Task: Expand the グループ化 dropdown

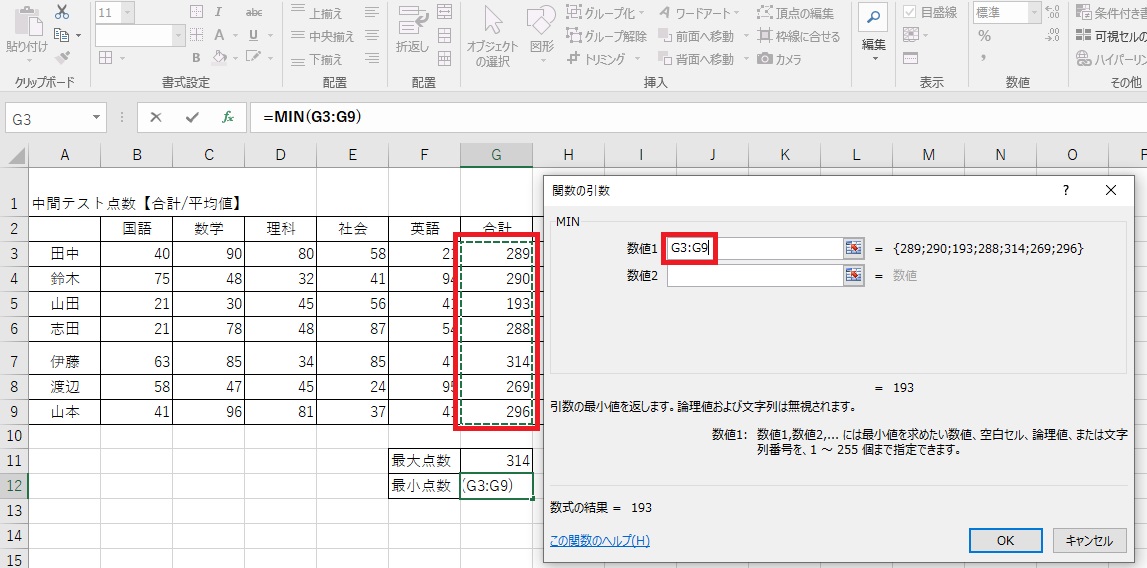Action: click(x=642, y=12)
